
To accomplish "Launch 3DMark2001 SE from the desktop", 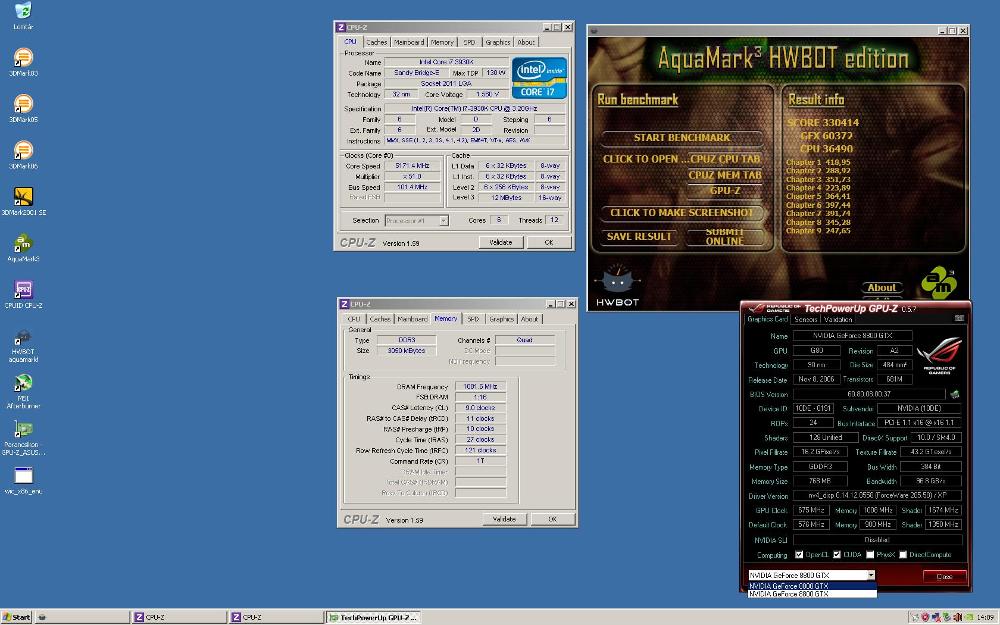I will pos(23,202).
